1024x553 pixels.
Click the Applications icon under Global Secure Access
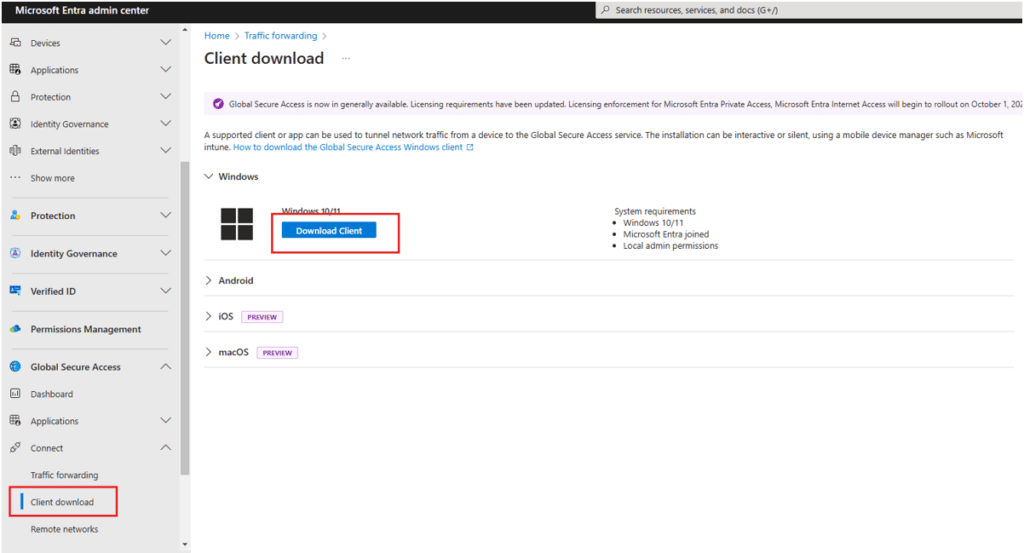click(x=15, y=420)
